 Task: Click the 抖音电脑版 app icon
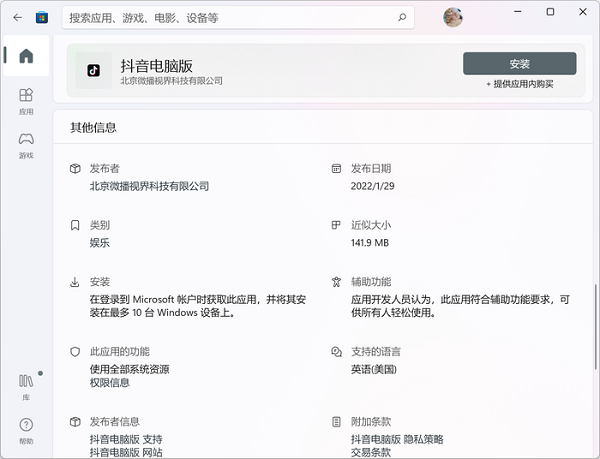93,70
